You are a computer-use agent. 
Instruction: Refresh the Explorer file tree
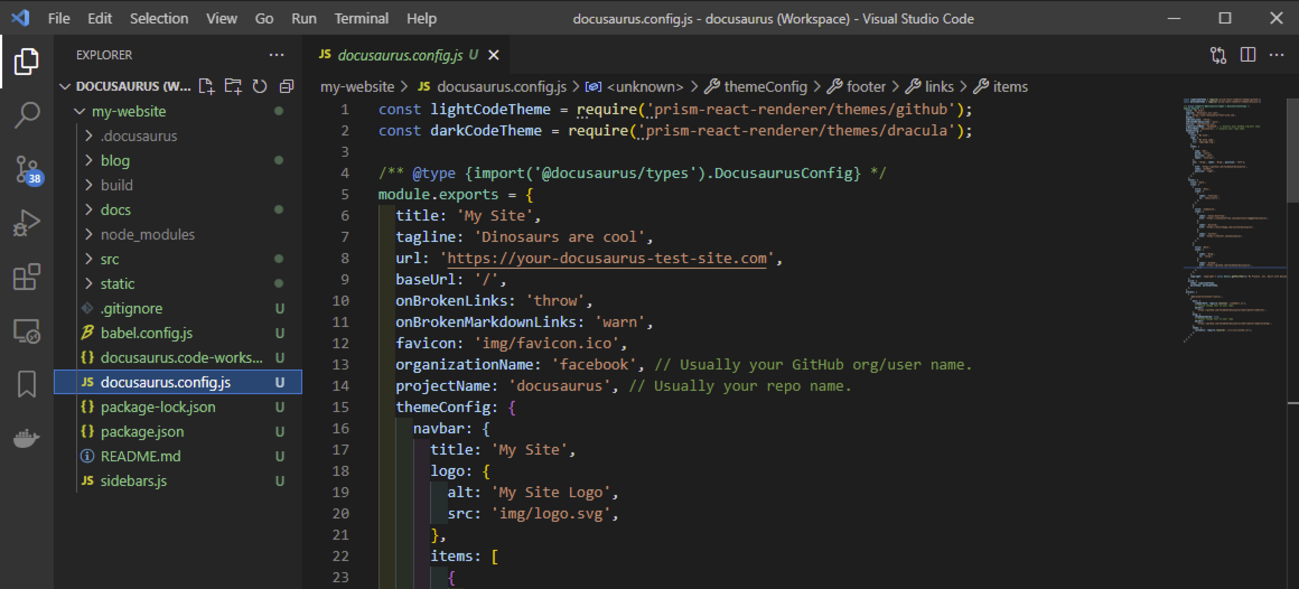click(x=260, y=87)
